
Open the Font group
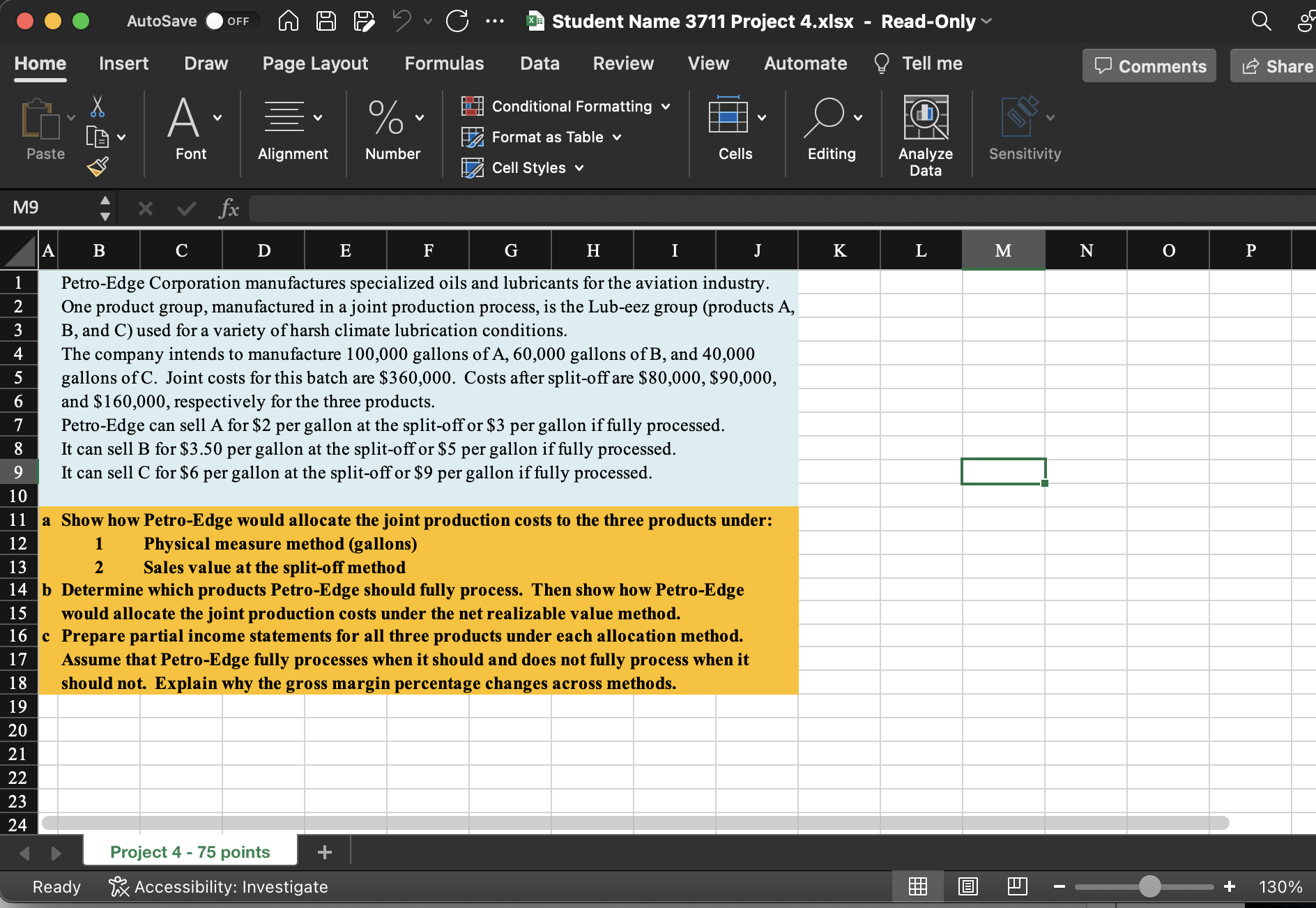190,128
